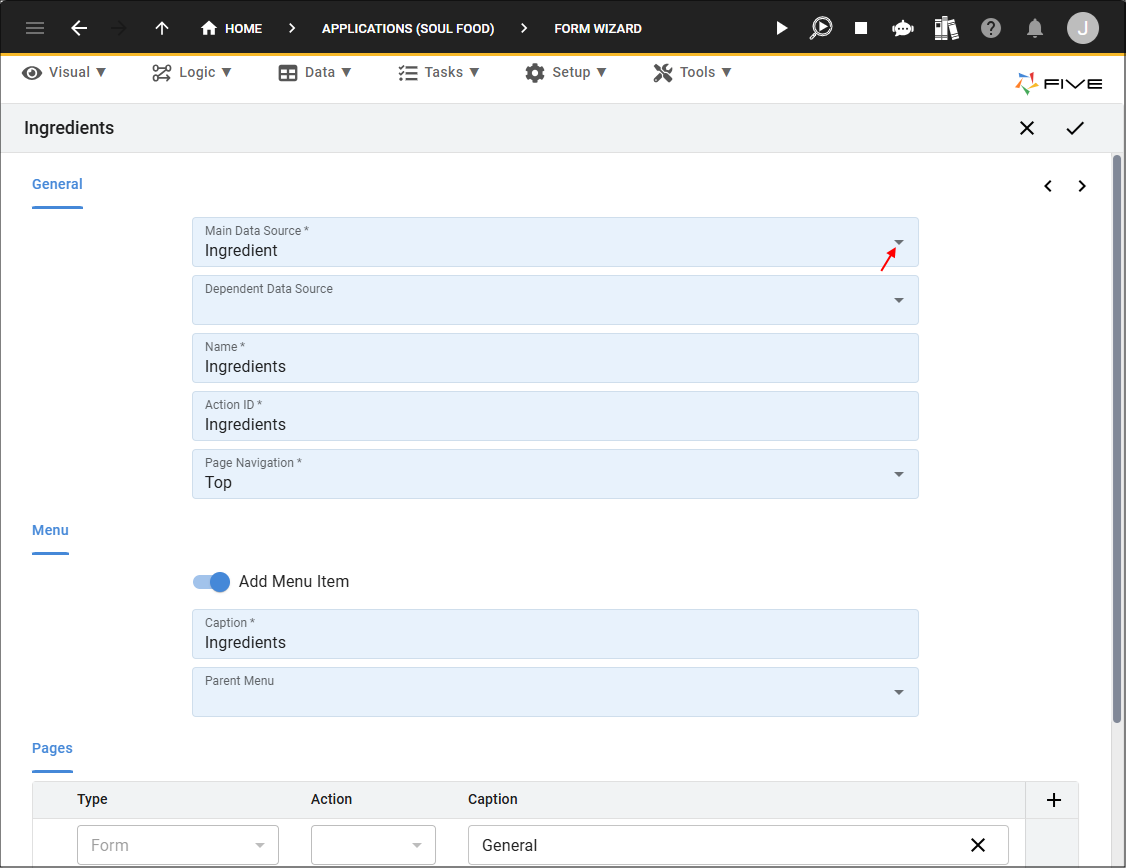Toggle Add Menu Item switch
This screenshot has height=868, width=1126.
tap(211, 582)
